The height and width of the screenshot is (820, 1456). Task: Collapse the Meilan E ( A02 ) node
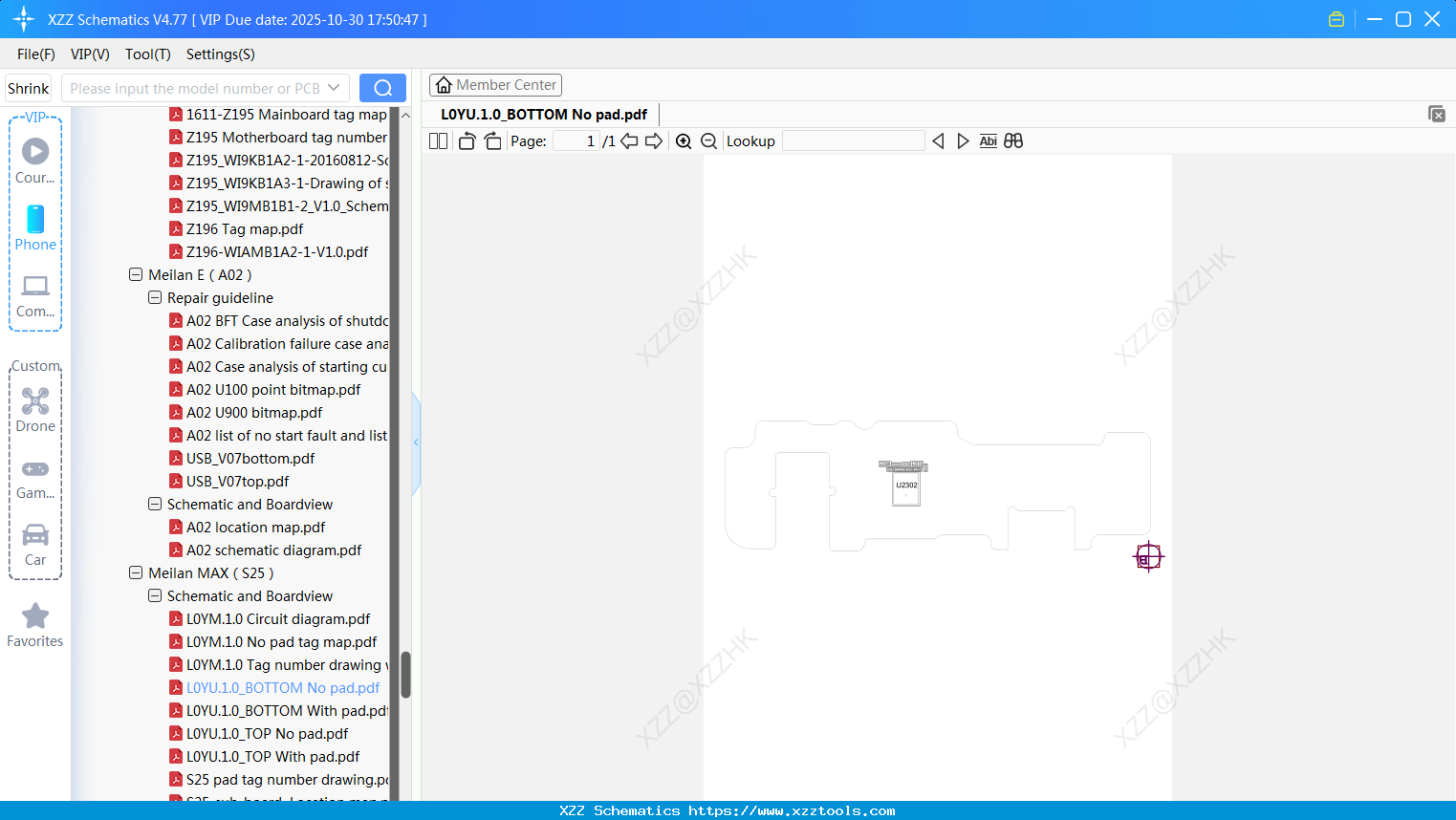135,274
